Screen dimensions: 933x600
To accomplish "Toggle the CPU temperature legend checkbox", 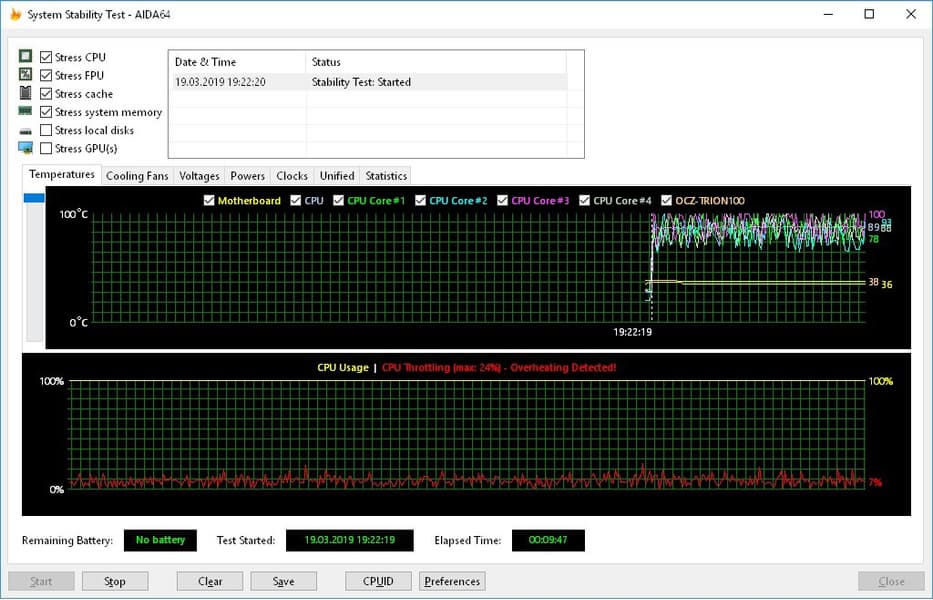I will tap(295, 201).
